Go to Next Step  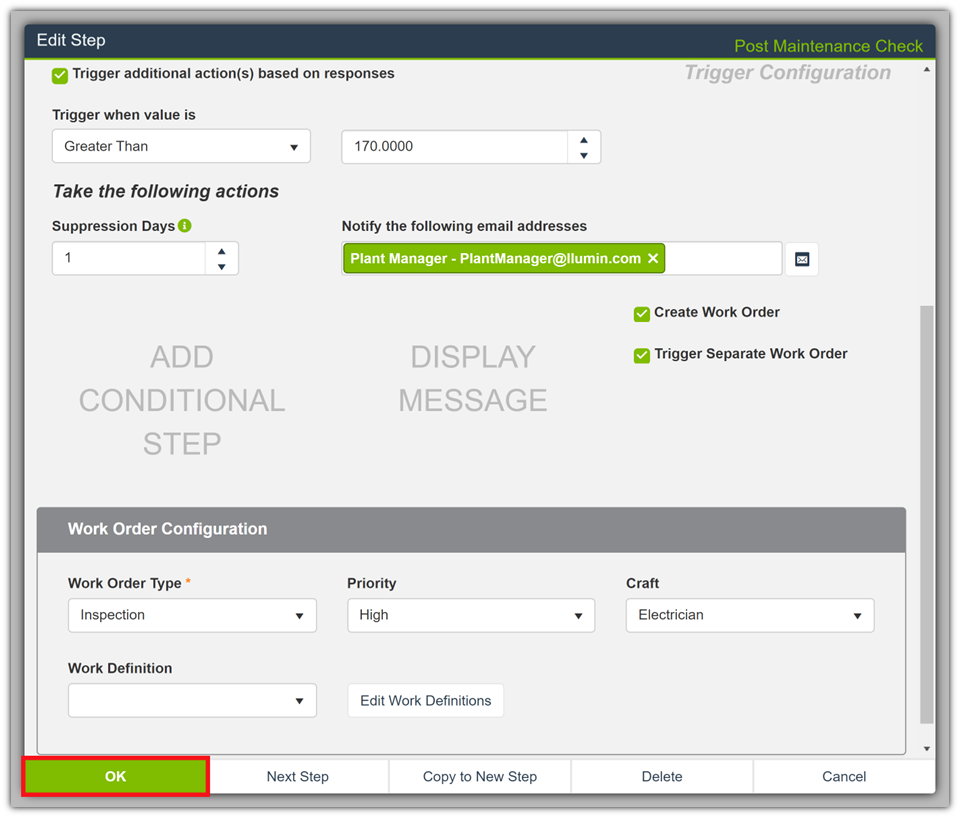tap(298, 777)
